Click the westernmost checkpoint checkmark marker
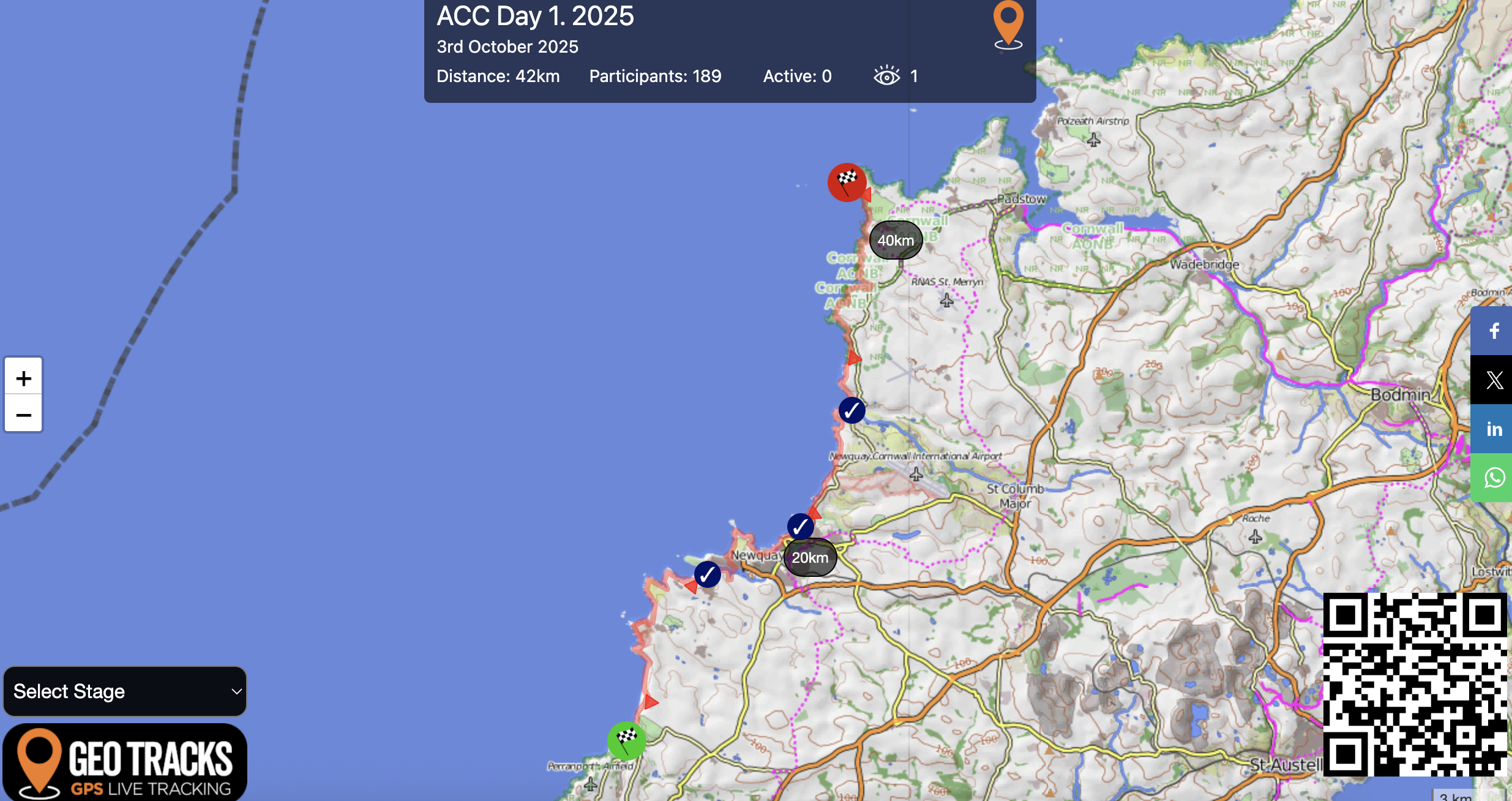This screenshot has height=801, width=1512. [708, 574]
